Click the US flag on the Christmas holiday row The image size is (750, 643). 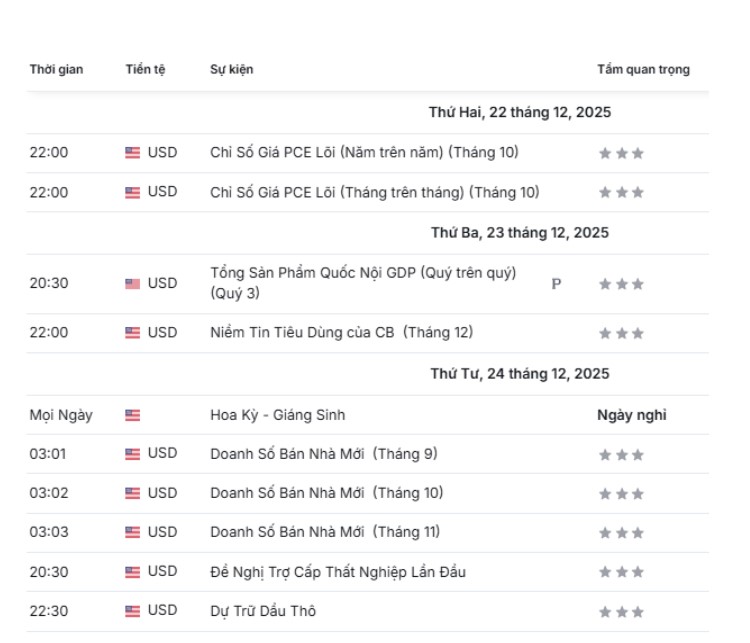[x=133, y=415]
